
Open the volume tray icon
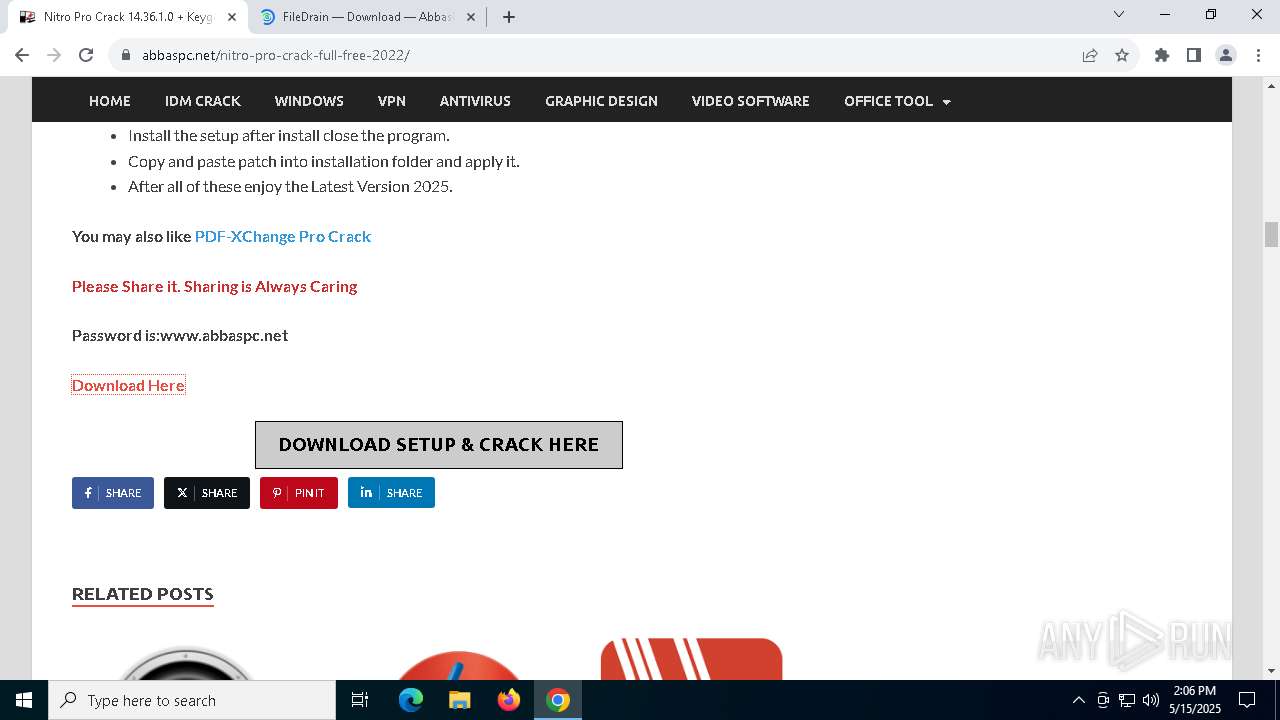click(1150, 700)
